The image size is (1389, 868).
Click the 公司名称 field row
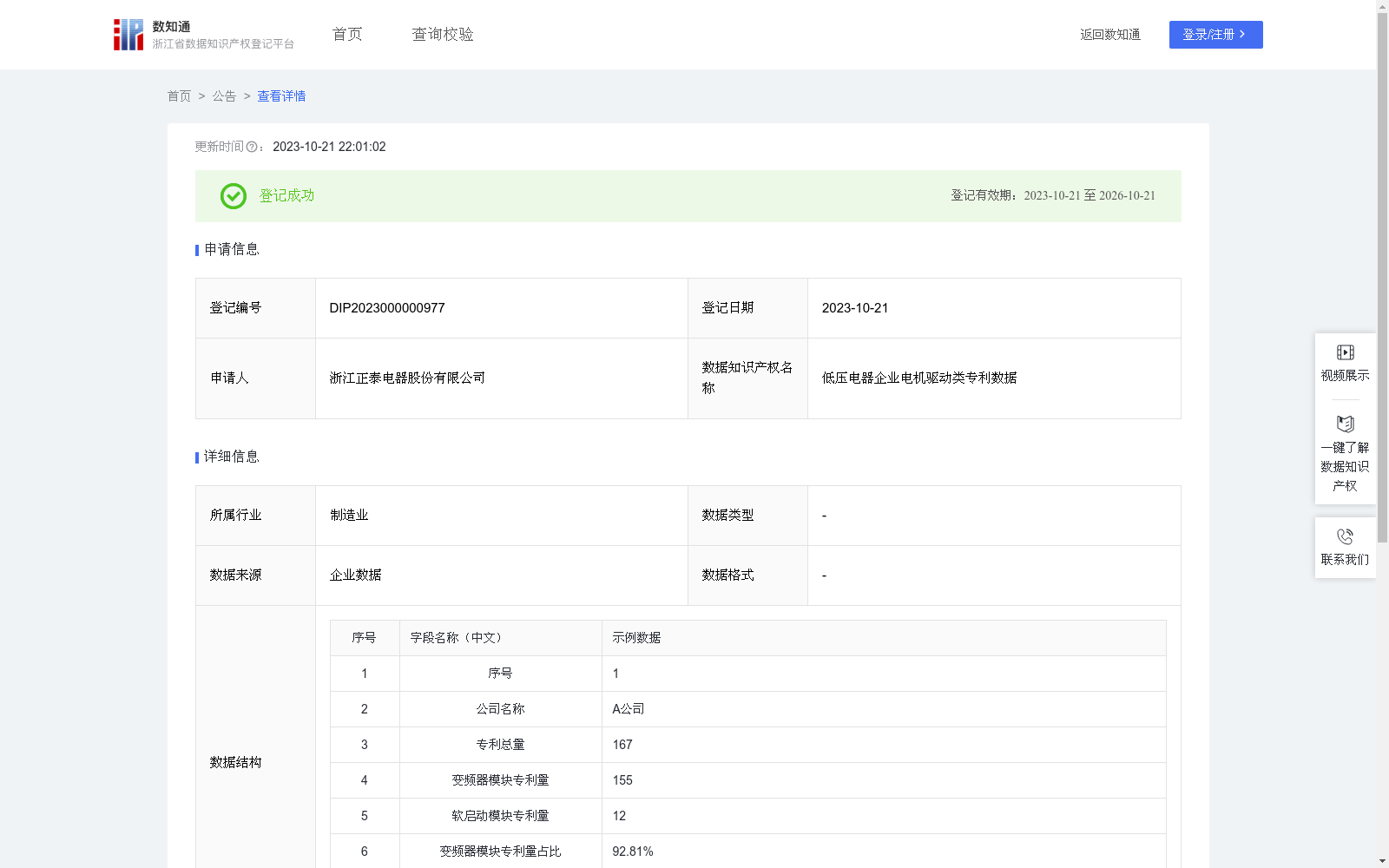point(747,709)
